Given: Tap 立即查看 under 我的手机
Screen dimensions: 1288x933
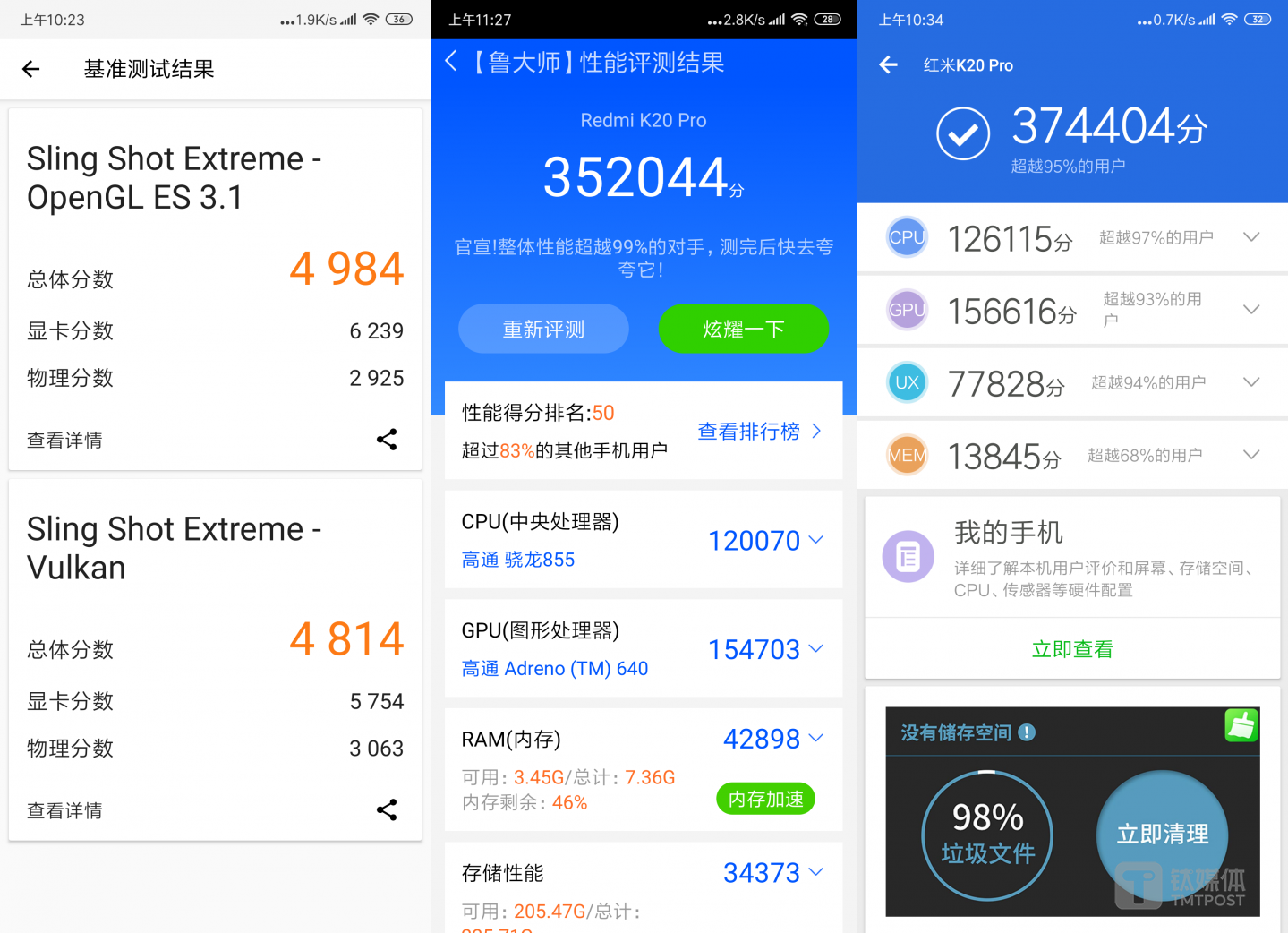Looking at the screenshot, I should [1072, 649].
